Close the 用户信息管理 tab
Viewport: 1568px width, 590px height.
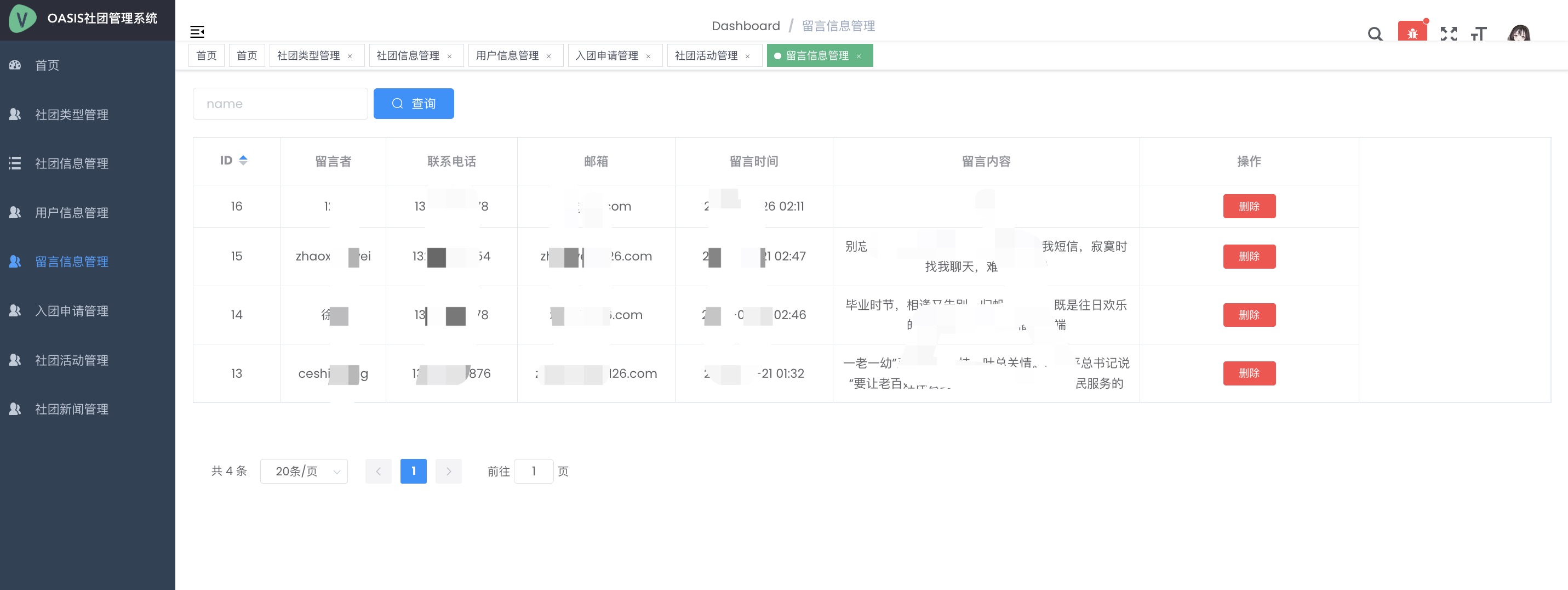548,56
